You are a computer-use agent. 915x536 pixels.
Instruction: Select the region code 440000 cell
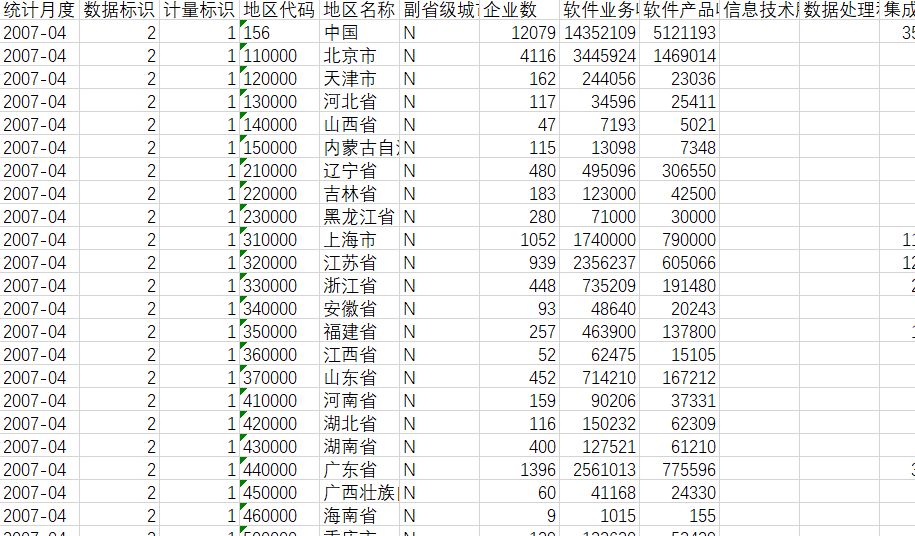click(280, 470)
